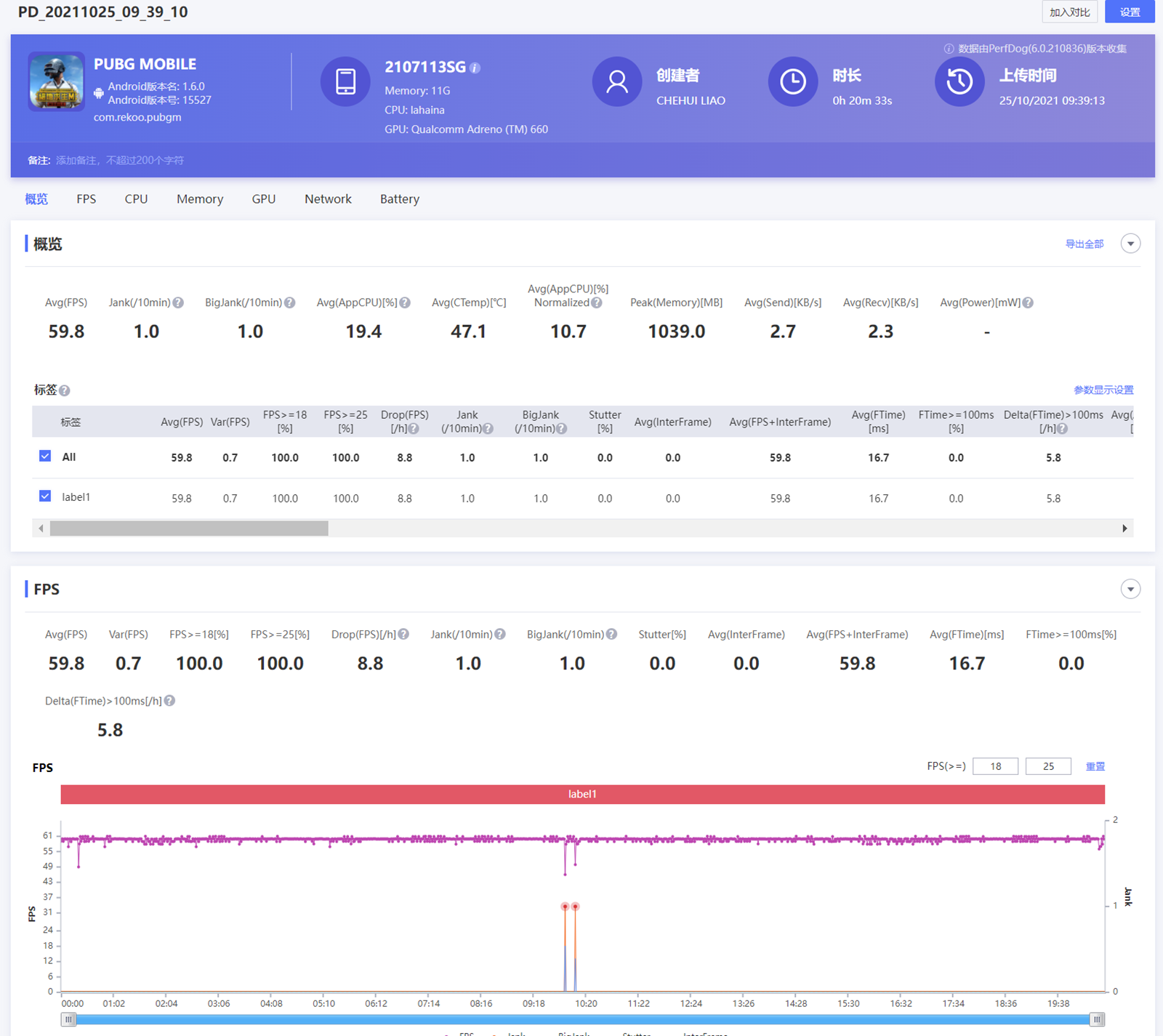Click the right handle of timeline slider

pos(1097,1019)
